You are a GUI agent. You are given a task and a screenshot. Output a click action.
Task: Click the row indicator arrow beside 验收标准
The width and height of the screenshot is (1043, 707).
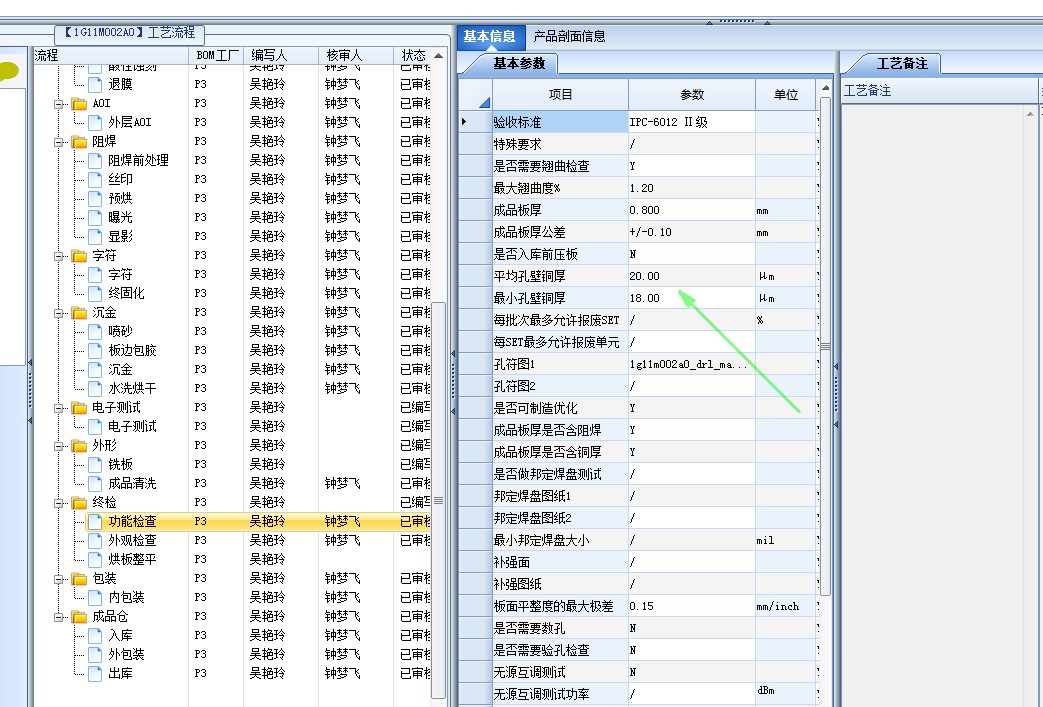point(464,122)
